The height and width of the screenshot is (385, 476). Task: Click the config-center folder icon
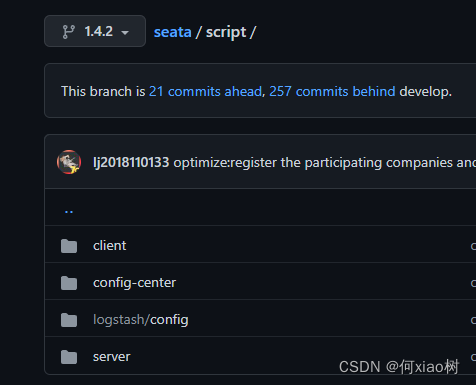pyautogui.click(x=69, y=283)
